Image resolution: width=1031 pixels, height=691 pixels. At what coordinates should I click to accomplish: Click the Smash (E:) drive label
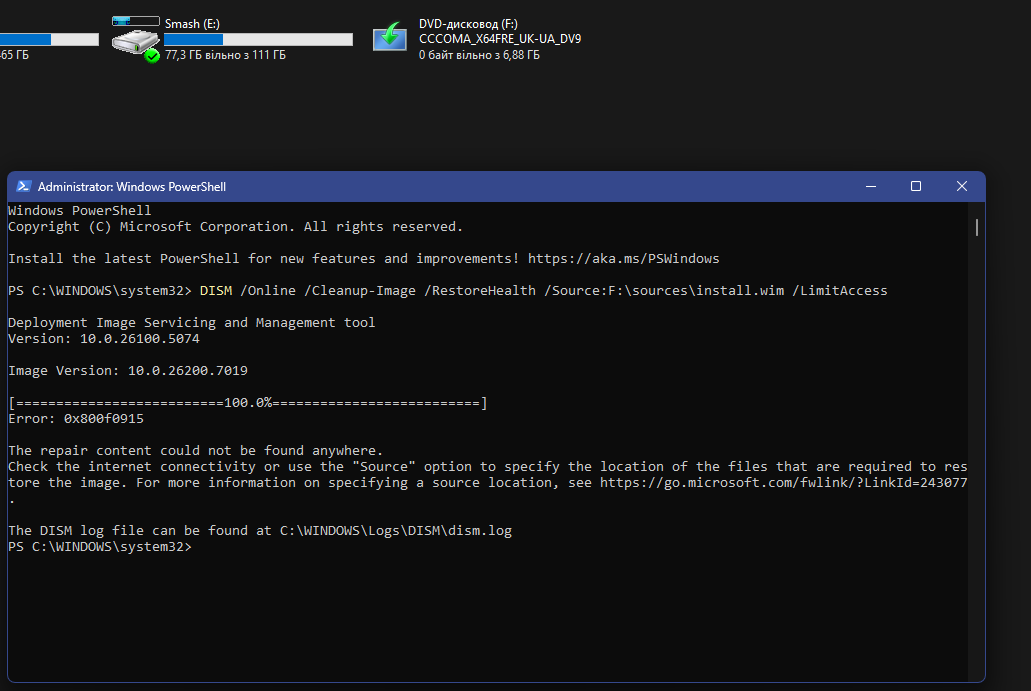point(192,24)
